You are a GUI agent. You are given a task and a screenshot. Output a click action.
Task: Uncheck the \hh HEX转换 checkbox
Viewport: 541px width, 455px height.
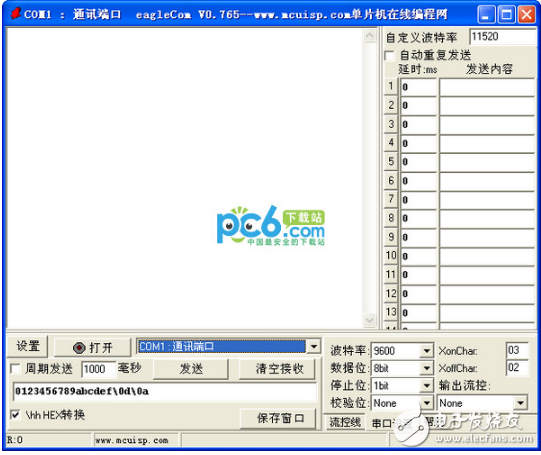[x=15, y=415]
